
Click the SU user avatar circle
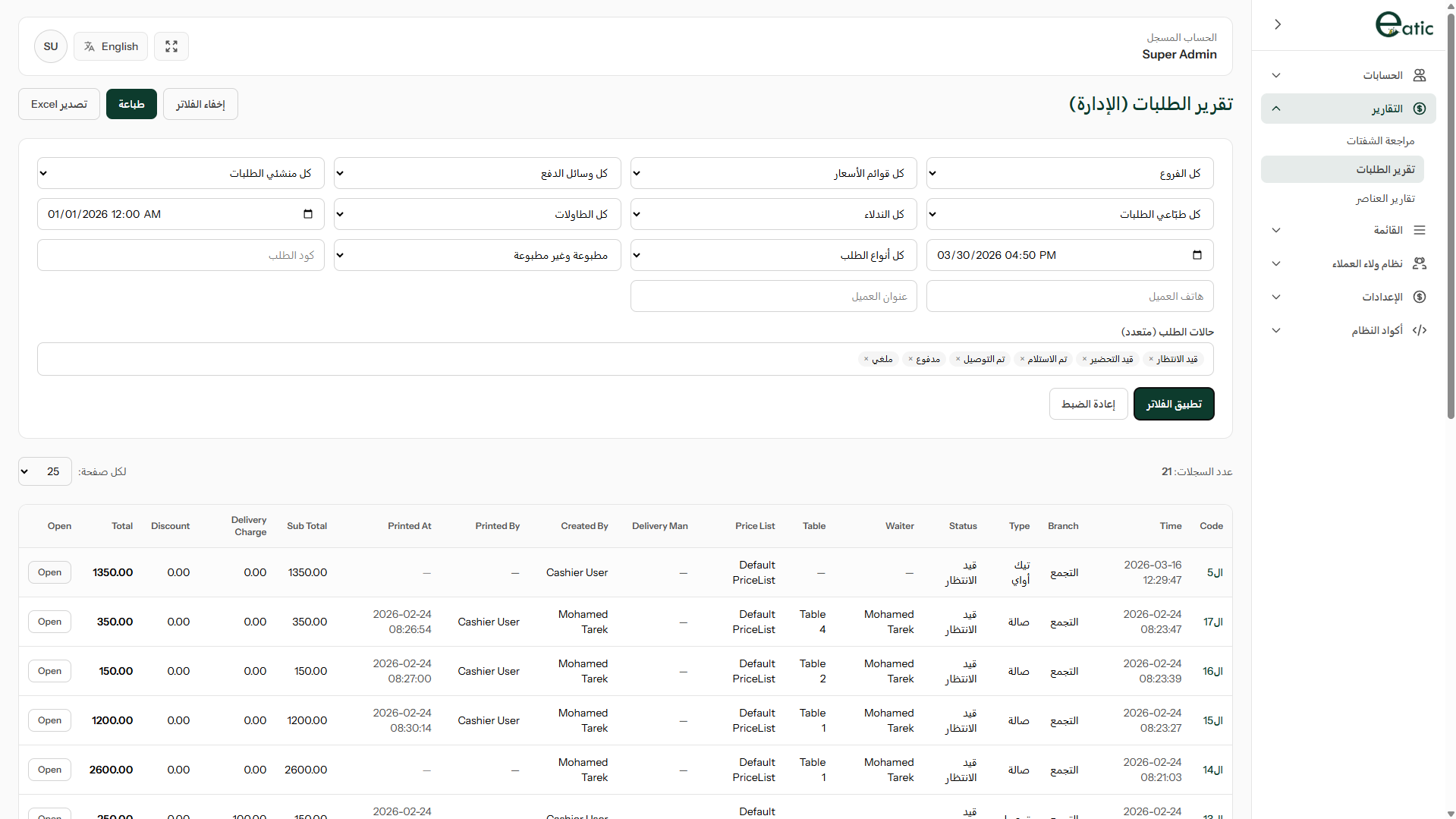tap(50, 46)
